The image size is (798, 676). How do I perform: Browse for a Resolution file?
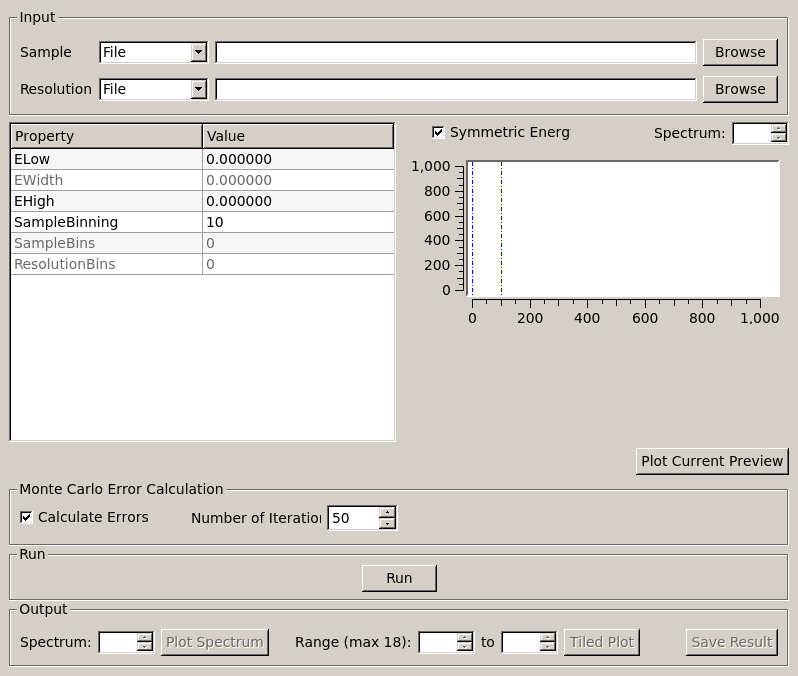(x=739, y=89)
